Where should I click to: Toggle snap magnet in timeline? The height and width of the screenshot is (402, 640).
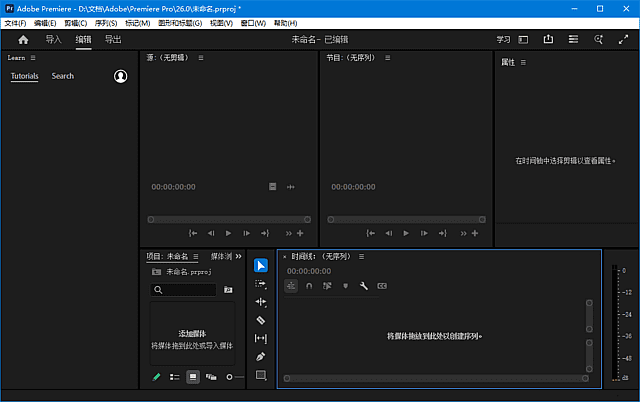pos(309,286)
